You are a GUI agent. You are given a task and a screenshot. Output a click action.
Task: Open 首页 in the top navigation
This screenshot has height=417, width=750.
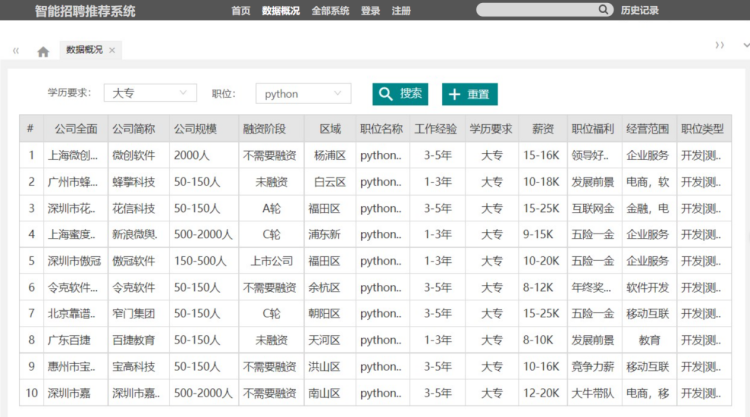241,11
